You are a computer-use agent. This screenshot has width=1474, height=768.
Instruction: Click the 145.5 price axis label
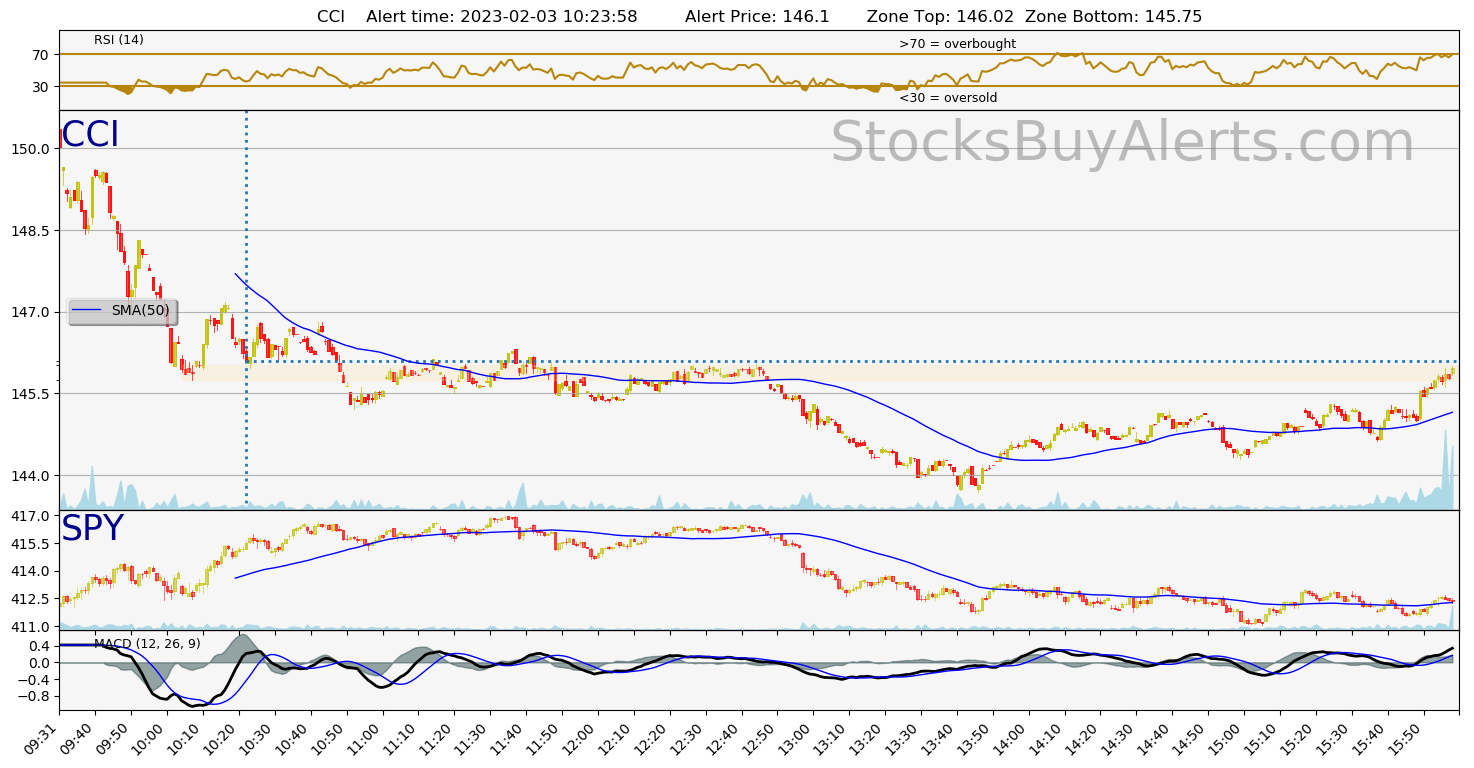pyautogui.click(x=30, y=394)
